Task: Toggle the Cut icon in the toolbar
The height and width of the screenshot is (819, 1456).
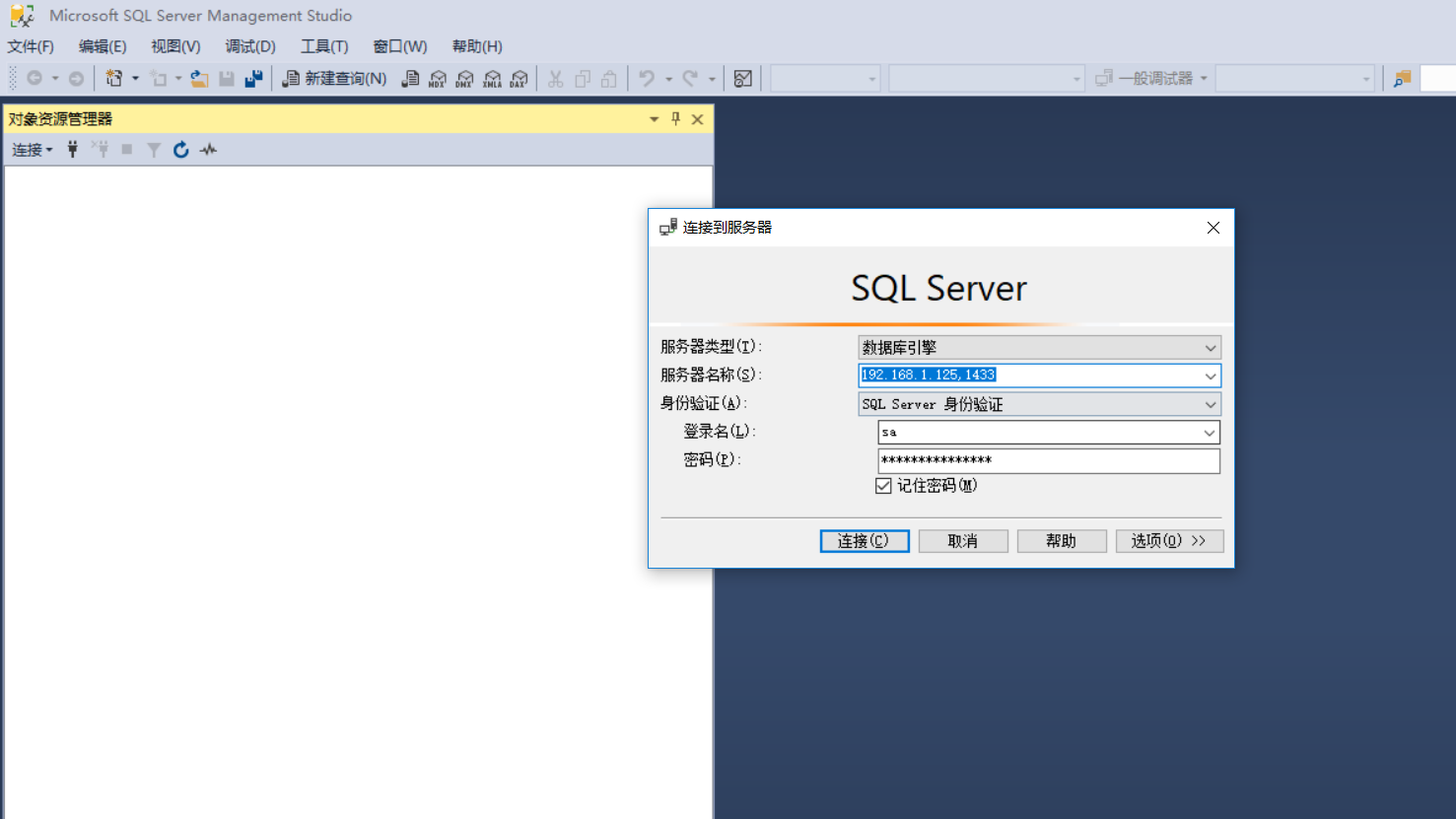Action: point(555,78)
